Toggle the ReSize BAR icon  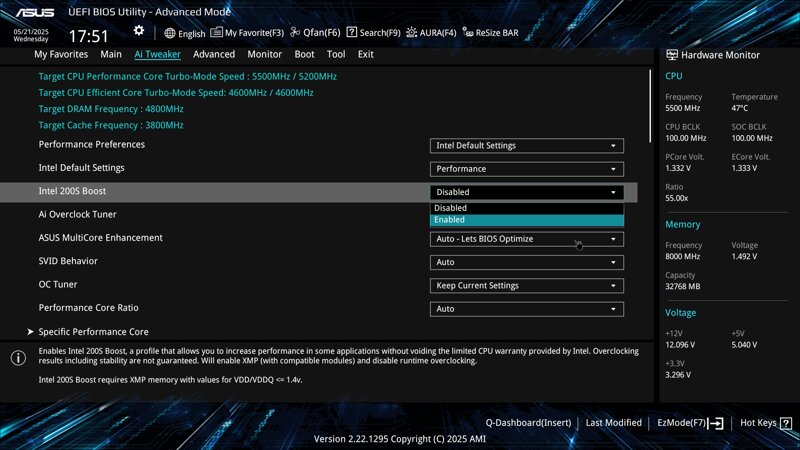pos(468,32)
